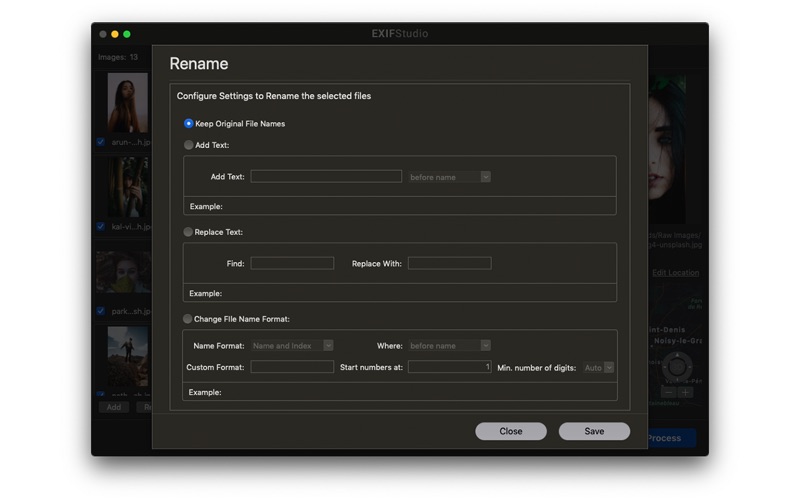Toggle checkbox for arun image file
Viewport: 800px width, 500px height.
pyautogui.click(x=101, y=142)
